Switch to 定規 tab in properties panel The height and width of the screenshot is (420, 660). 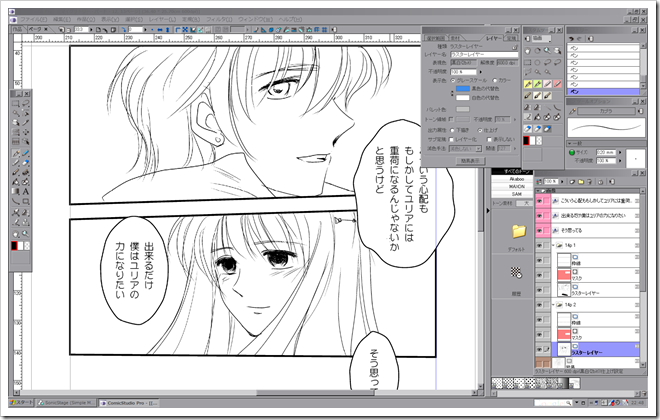(x=511, y=38)
